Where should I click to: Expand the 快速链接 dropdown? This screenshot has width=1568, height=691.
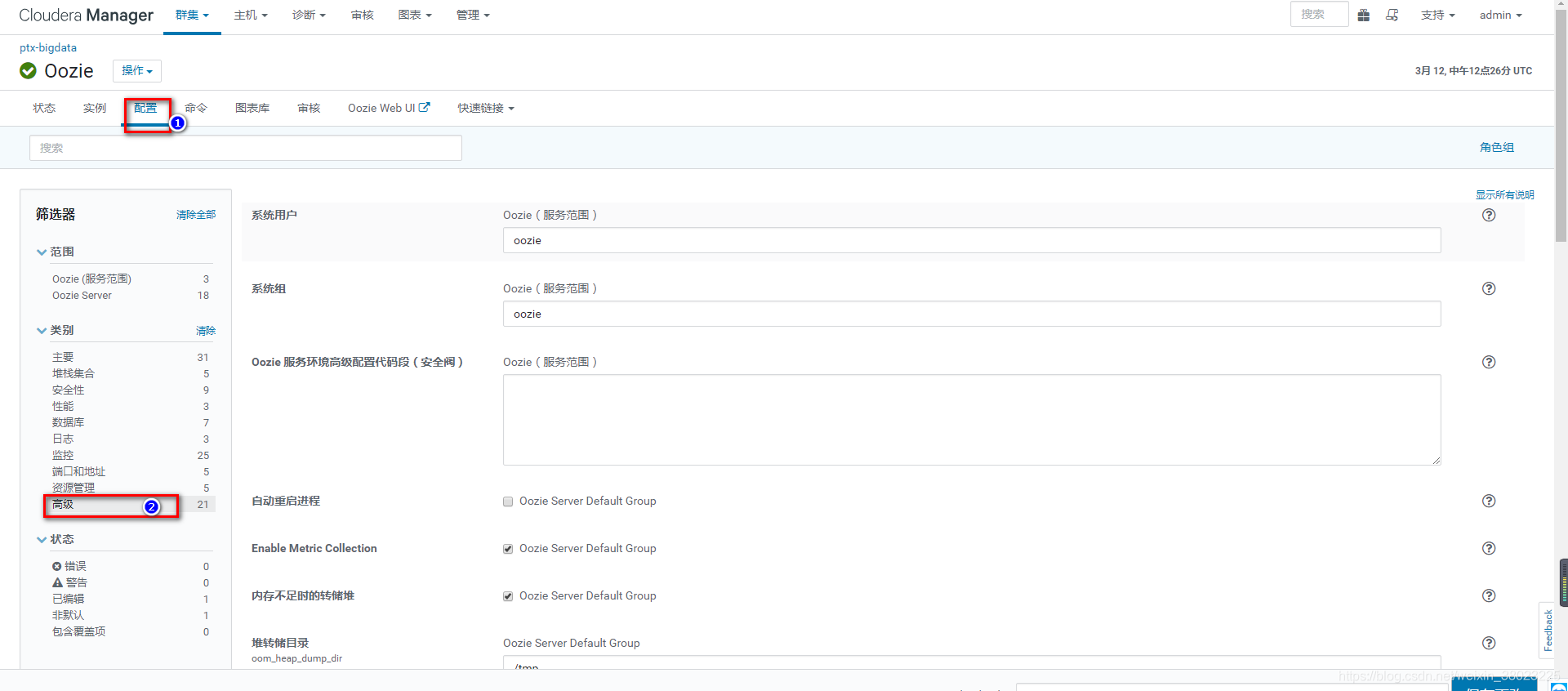[x=486, y=108]
